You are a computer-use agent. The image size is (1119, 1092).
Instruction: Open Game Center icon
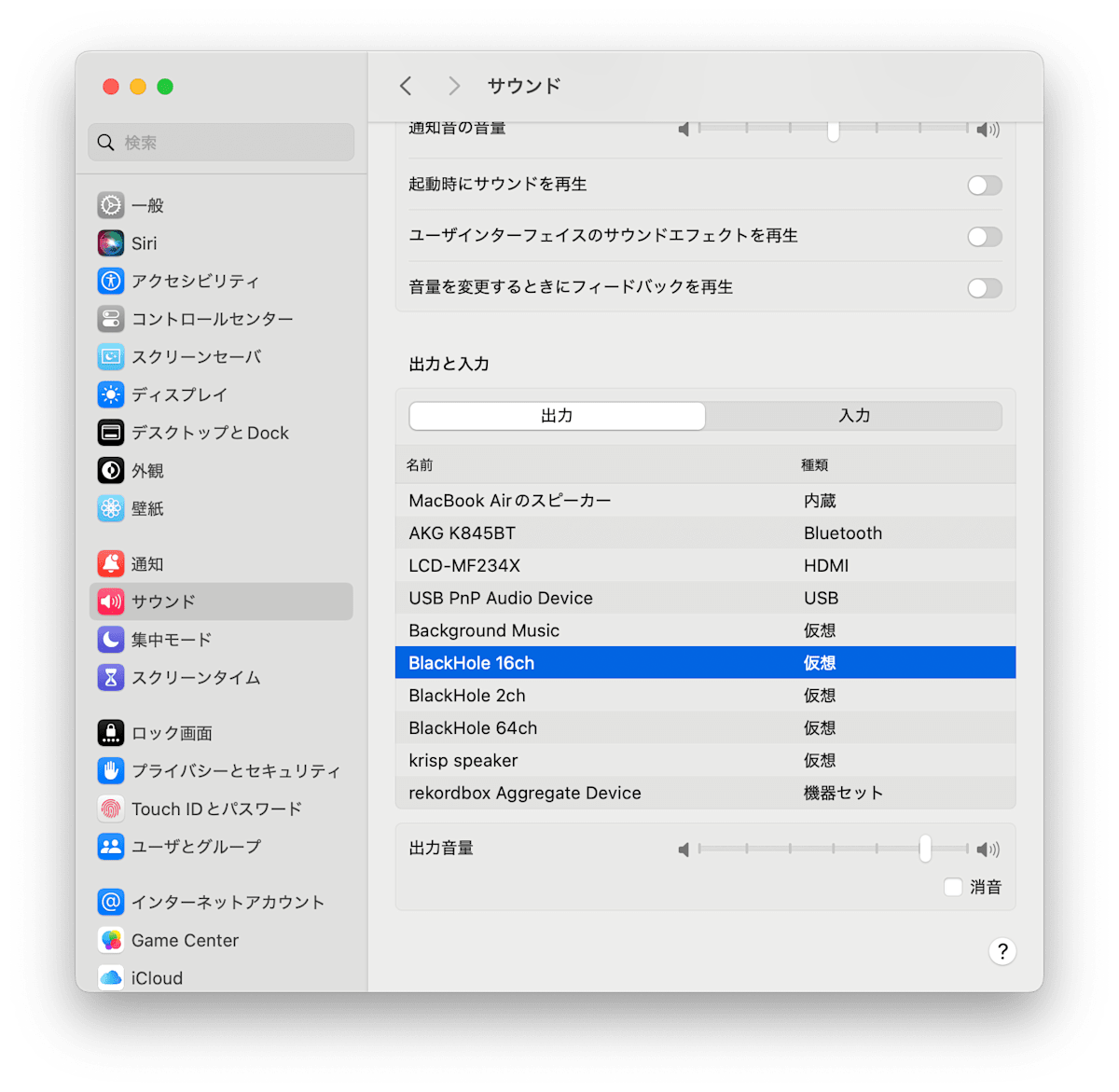(111, 940)
